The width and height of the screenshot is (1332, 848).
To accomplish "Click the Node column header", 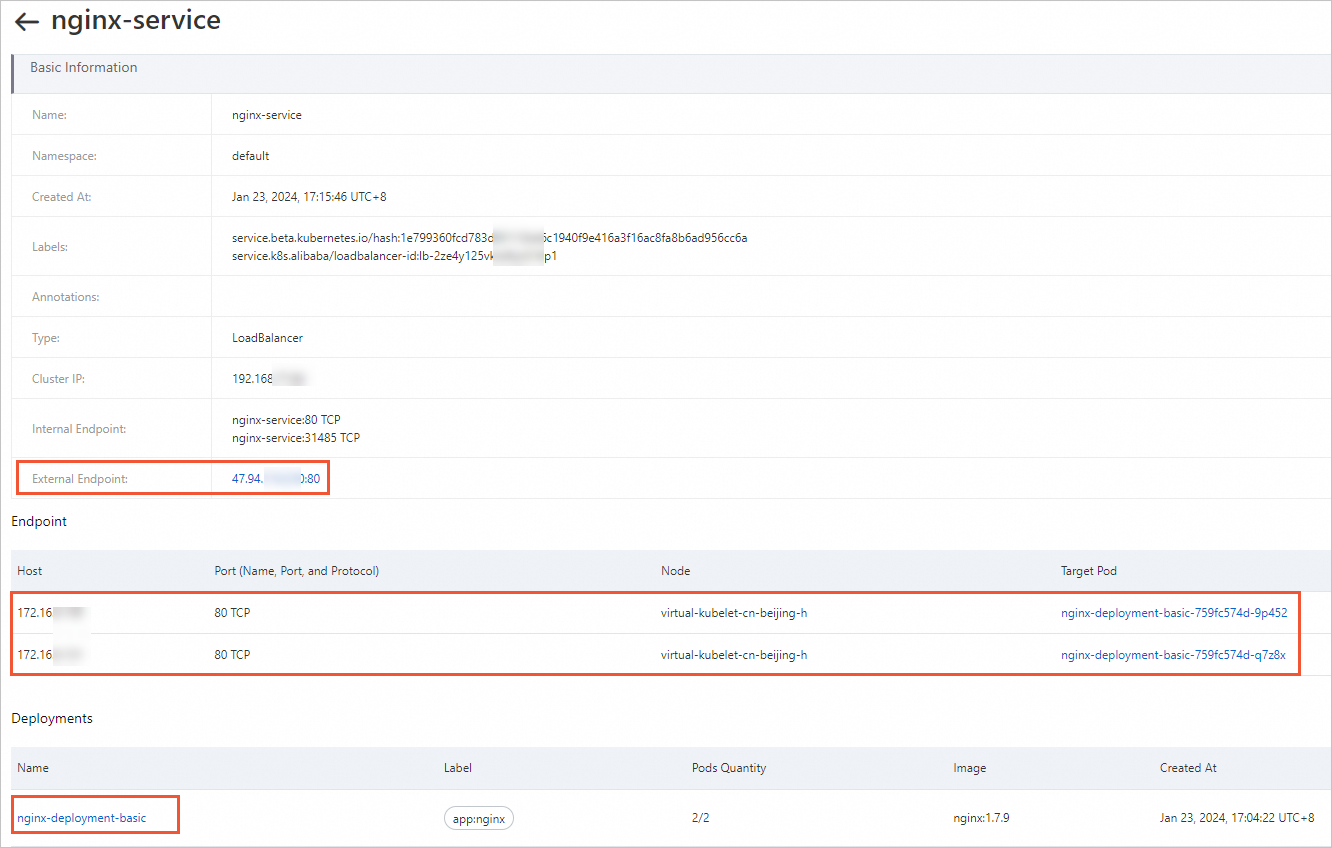I will pyautogui.click(x=675, y=571).
